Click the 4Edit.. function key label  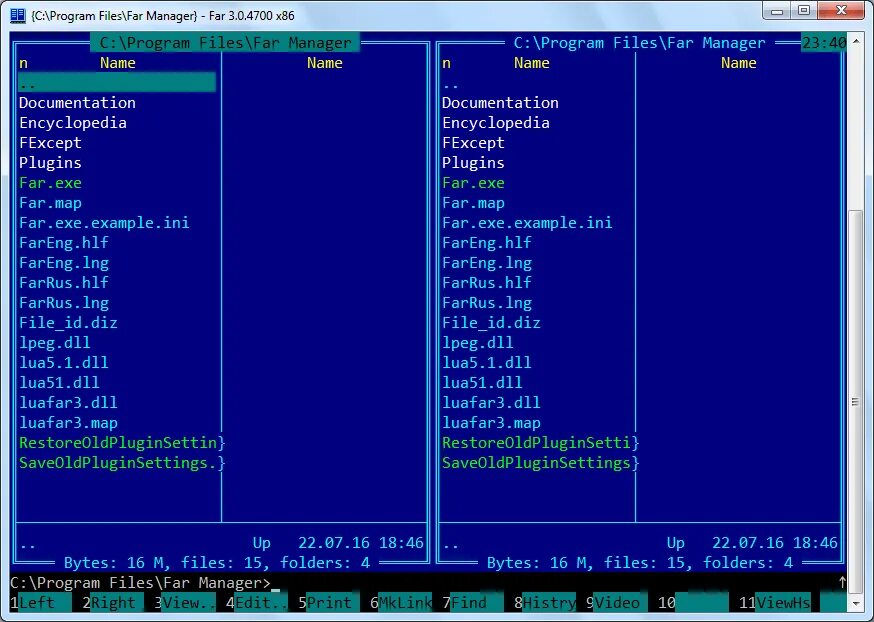tap(256, 602)
